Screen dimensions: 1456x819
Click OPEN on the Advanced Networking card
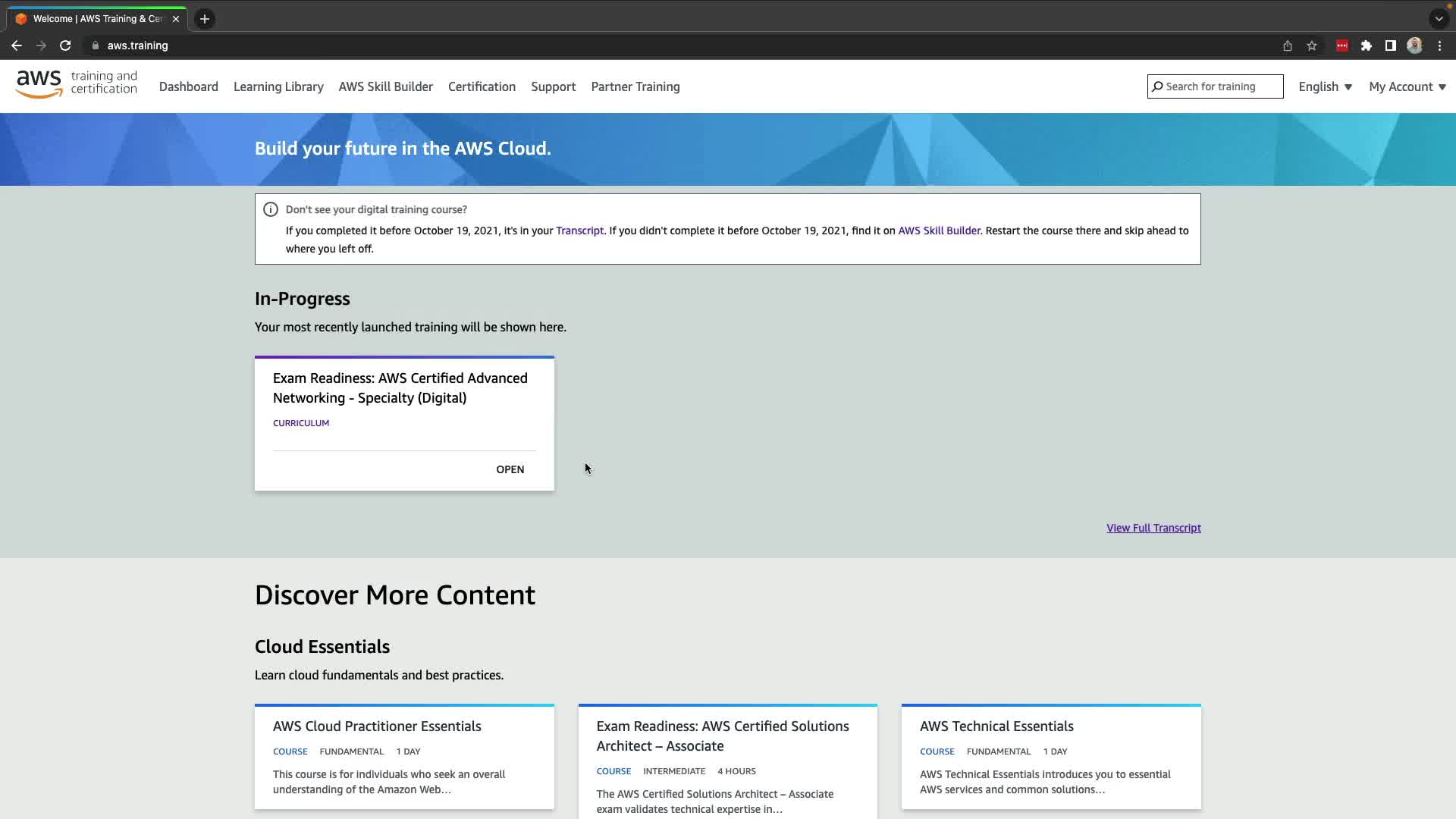(x=510, y=469)
